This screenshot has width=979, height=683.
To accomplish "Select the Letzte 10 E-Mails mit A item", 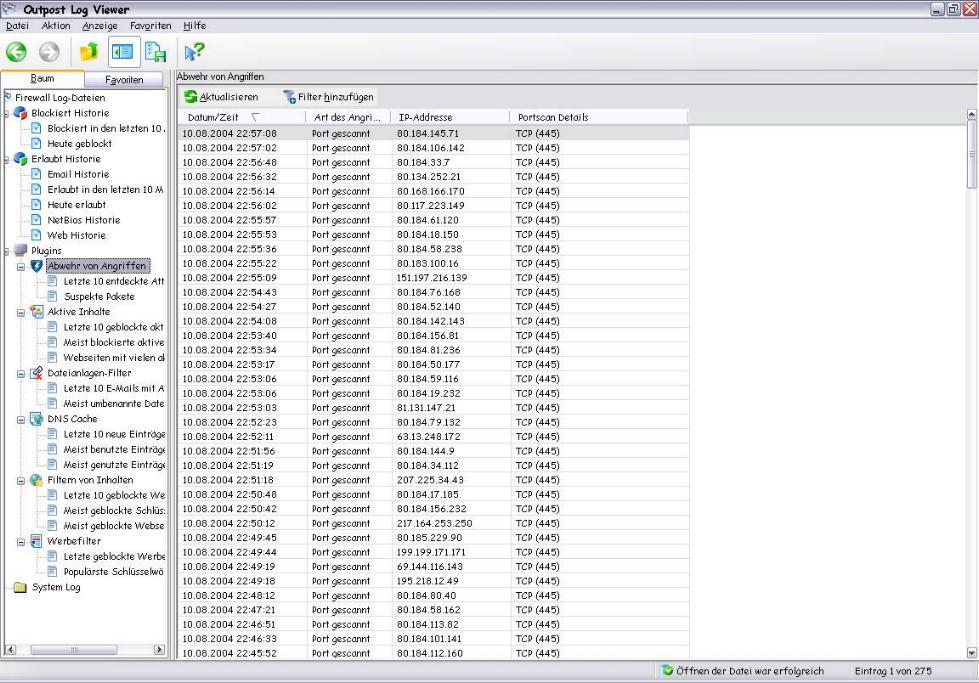I will (x=114, y=388).
